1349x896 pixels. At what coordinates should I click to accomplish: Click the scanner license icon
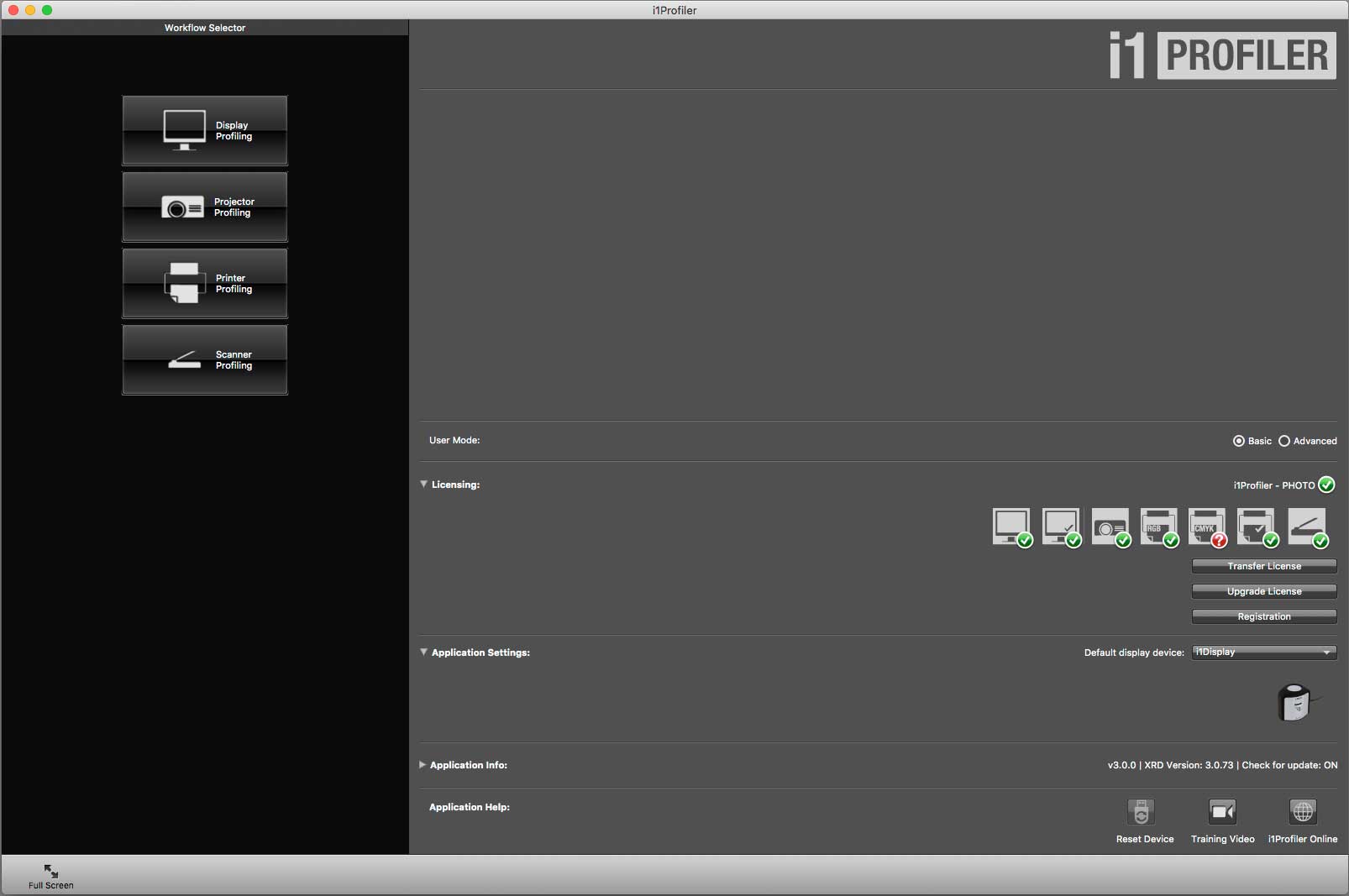click(x=1308, y=527)
